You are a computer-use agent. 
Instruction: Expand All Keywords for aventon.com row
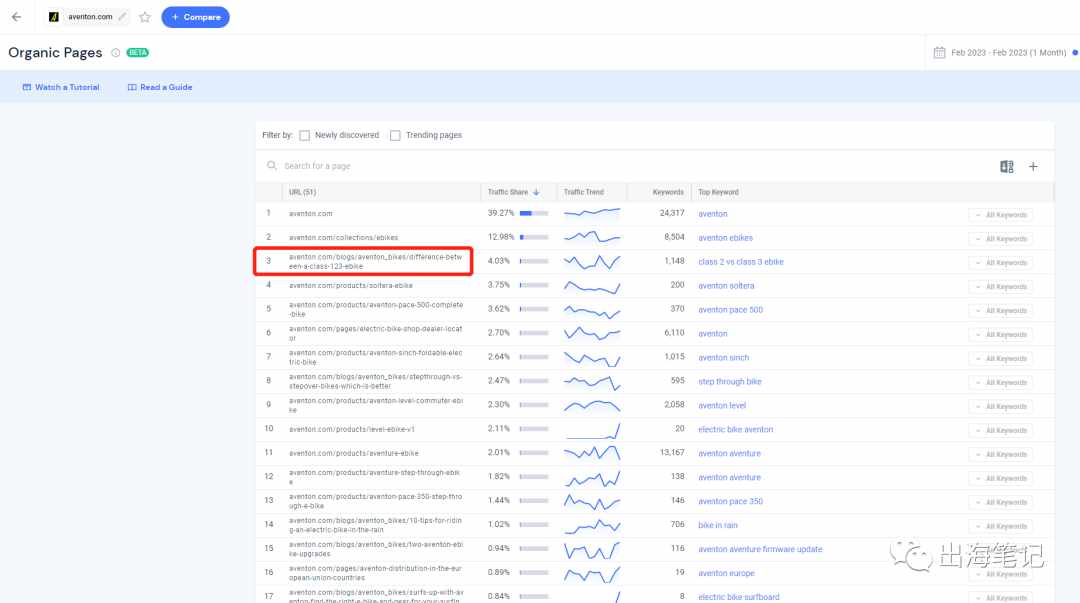(1000, 215)
